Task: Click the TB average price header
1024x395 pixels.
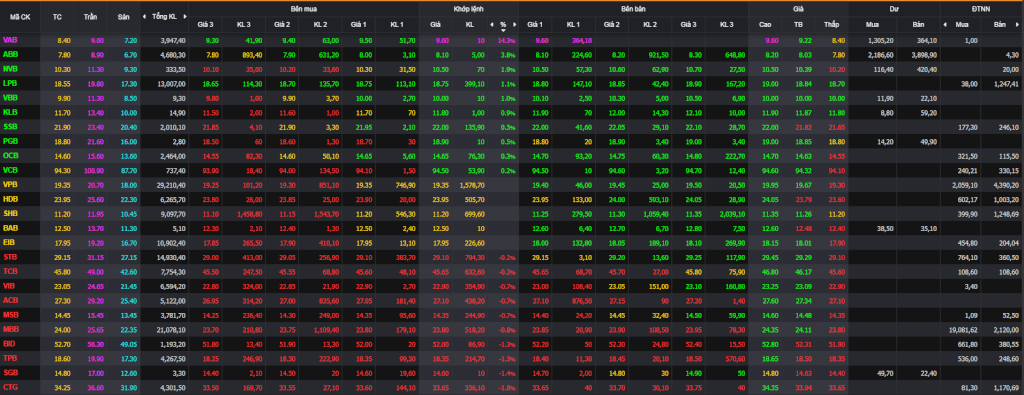Action: [x=798, y=24]
